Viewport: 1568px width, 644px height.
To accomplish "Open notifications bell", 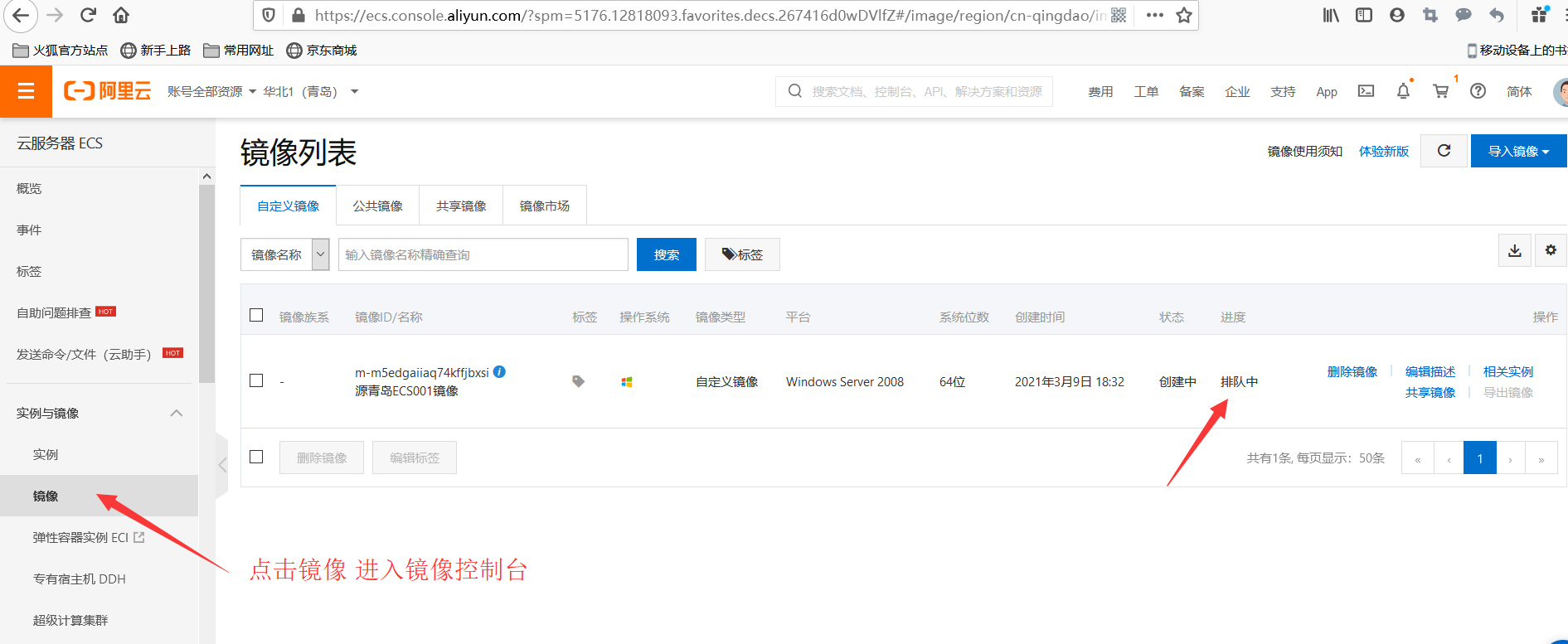I will (1403, 91).
